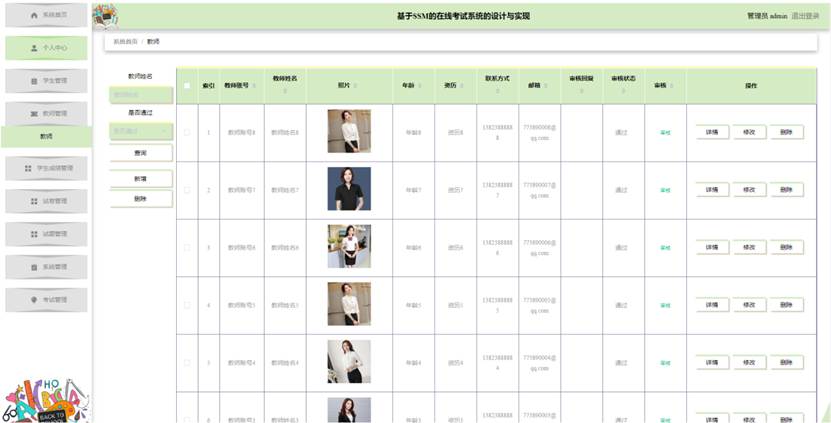The width and height of the screenshot is (831, 423).
Task: Sort by 审核状态 column arrow
Action: point(623,92)
